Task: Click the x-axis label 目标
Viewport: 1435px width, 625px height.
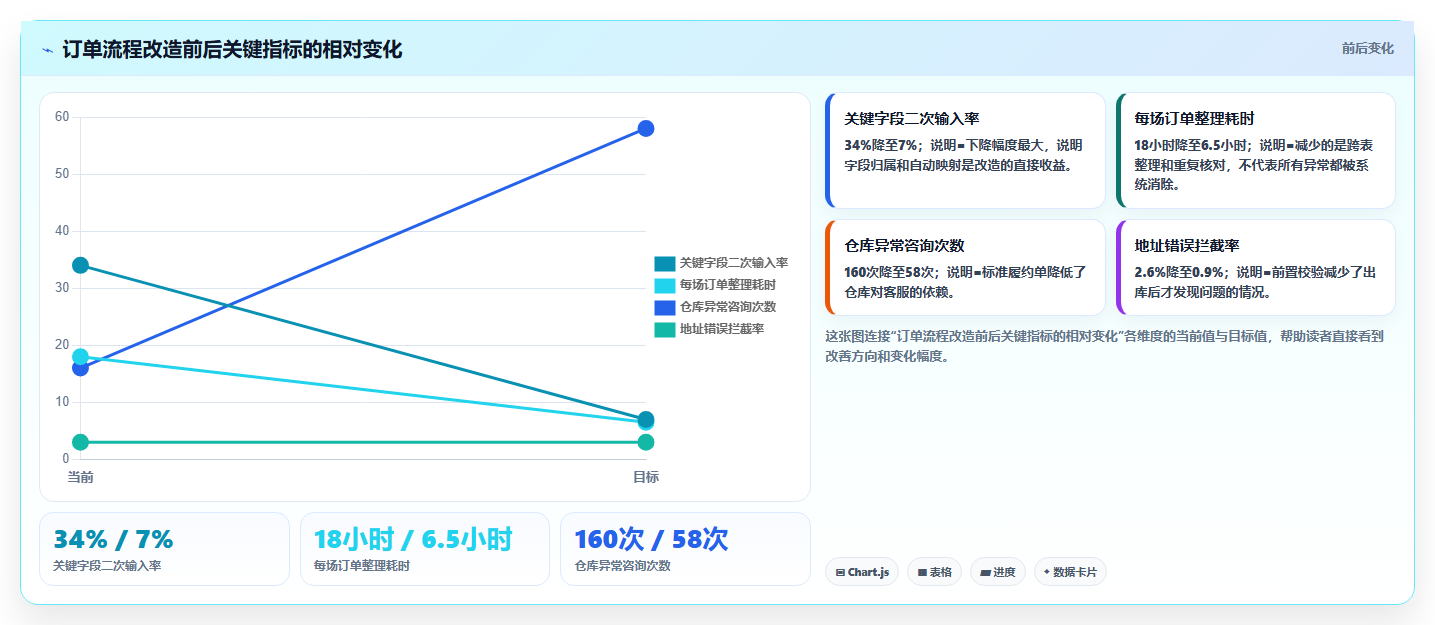Action: click(646, 477)
